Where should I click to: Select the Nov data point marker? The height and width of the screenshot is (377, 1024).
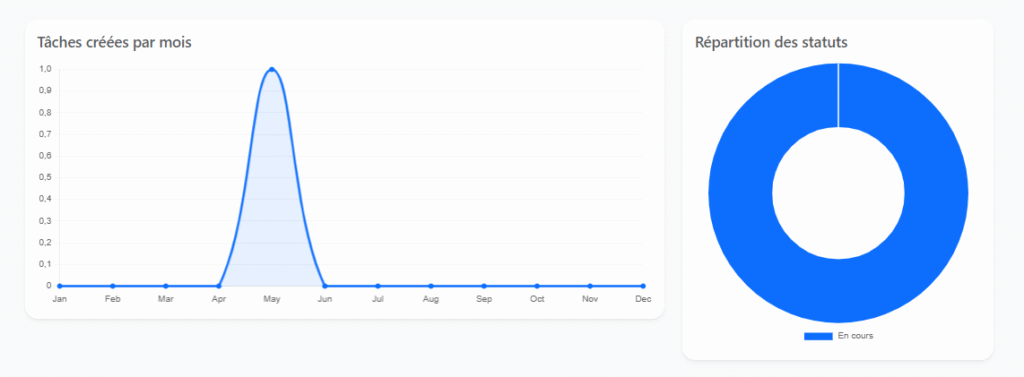590,286
